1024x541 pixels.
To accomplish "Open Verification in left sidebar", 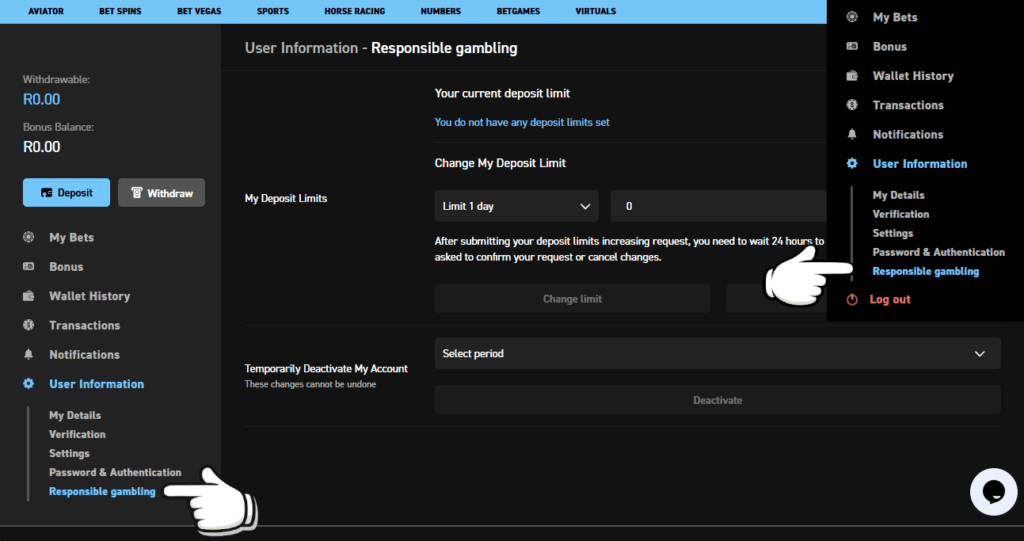I will point(77,434).
